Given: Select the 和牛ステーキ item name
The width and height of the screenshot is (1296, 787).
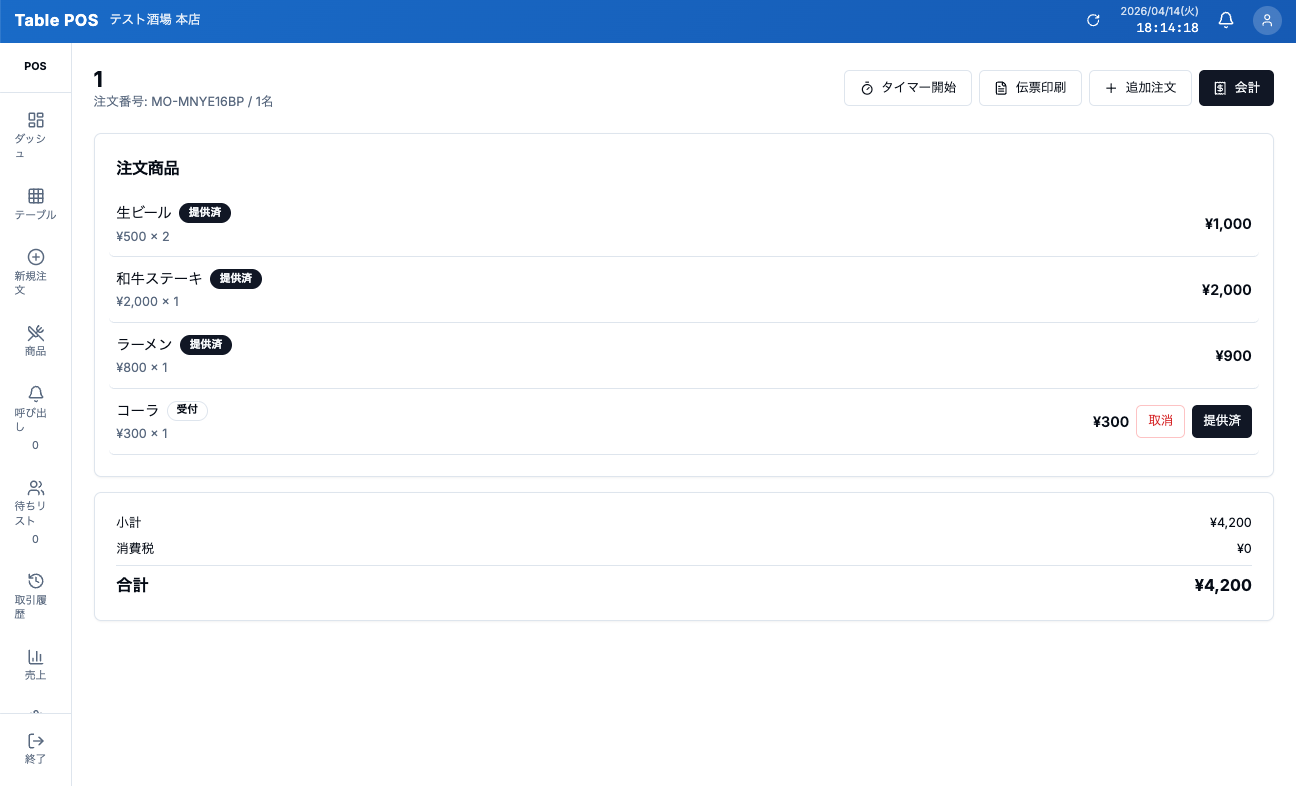Looking at the screenshot, I should (159, 279).
